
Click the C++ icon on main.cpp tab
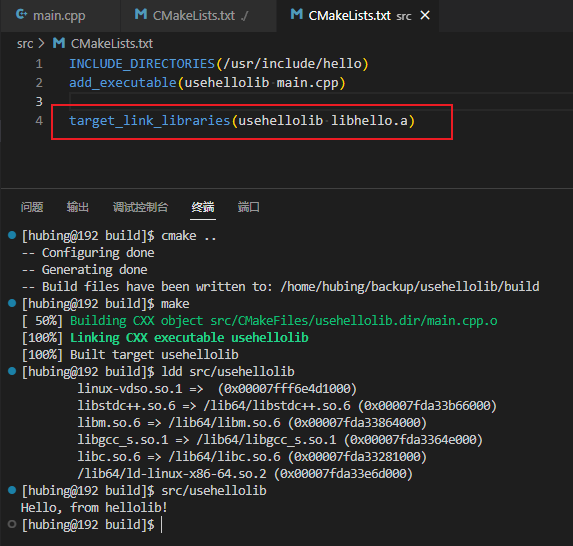pos(22,15)
